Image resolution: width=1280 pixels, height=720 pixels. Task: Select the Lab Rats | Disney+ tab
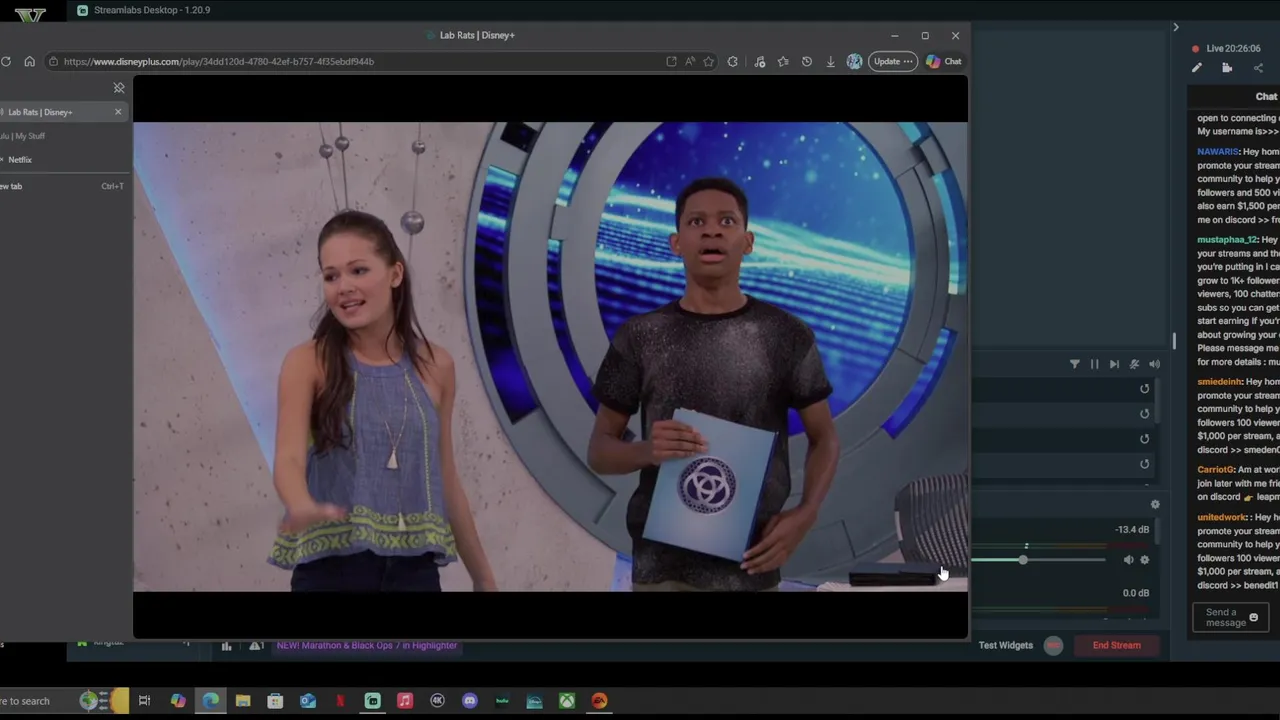(62, 112)
